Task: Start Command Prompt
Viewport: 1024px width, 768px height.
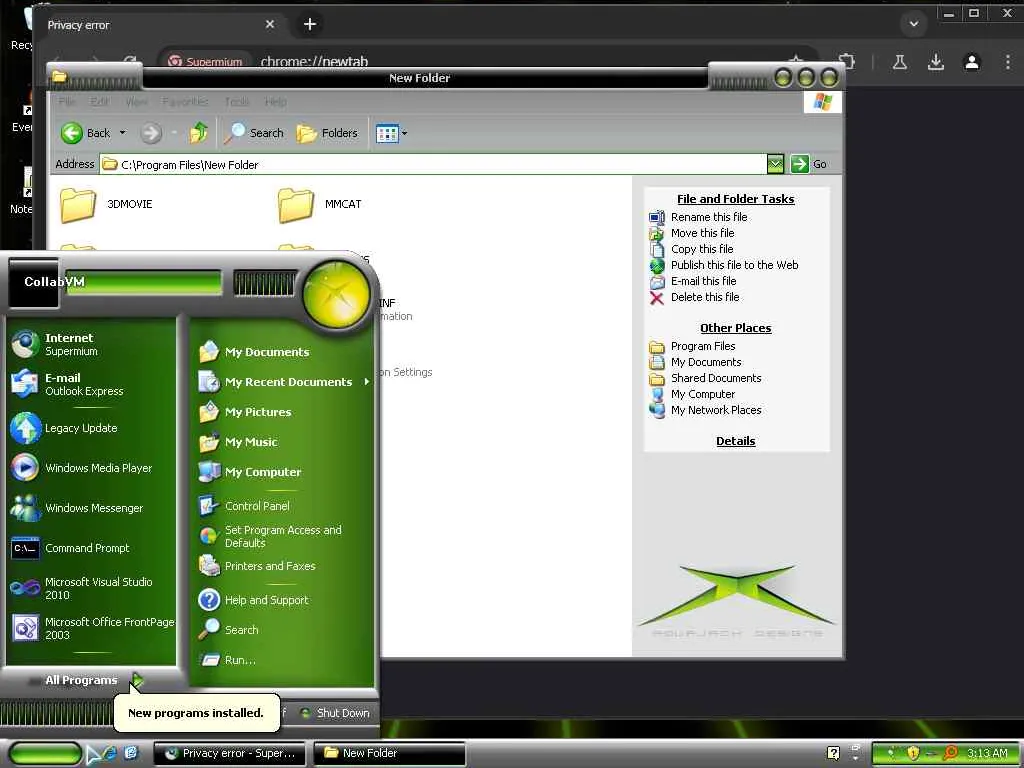Action: (x=91, y=548)
